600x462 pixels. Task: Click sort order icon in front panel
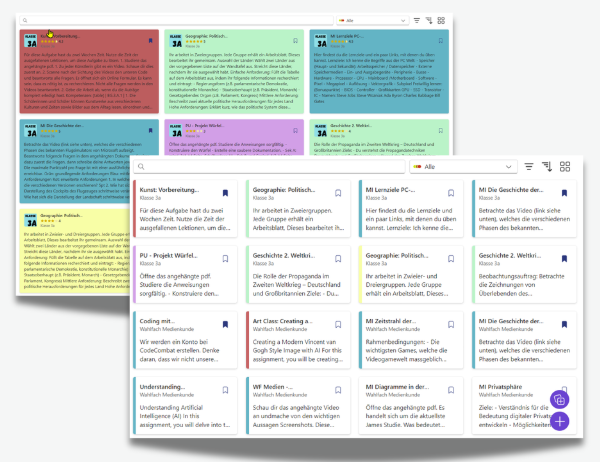point(547,167)
